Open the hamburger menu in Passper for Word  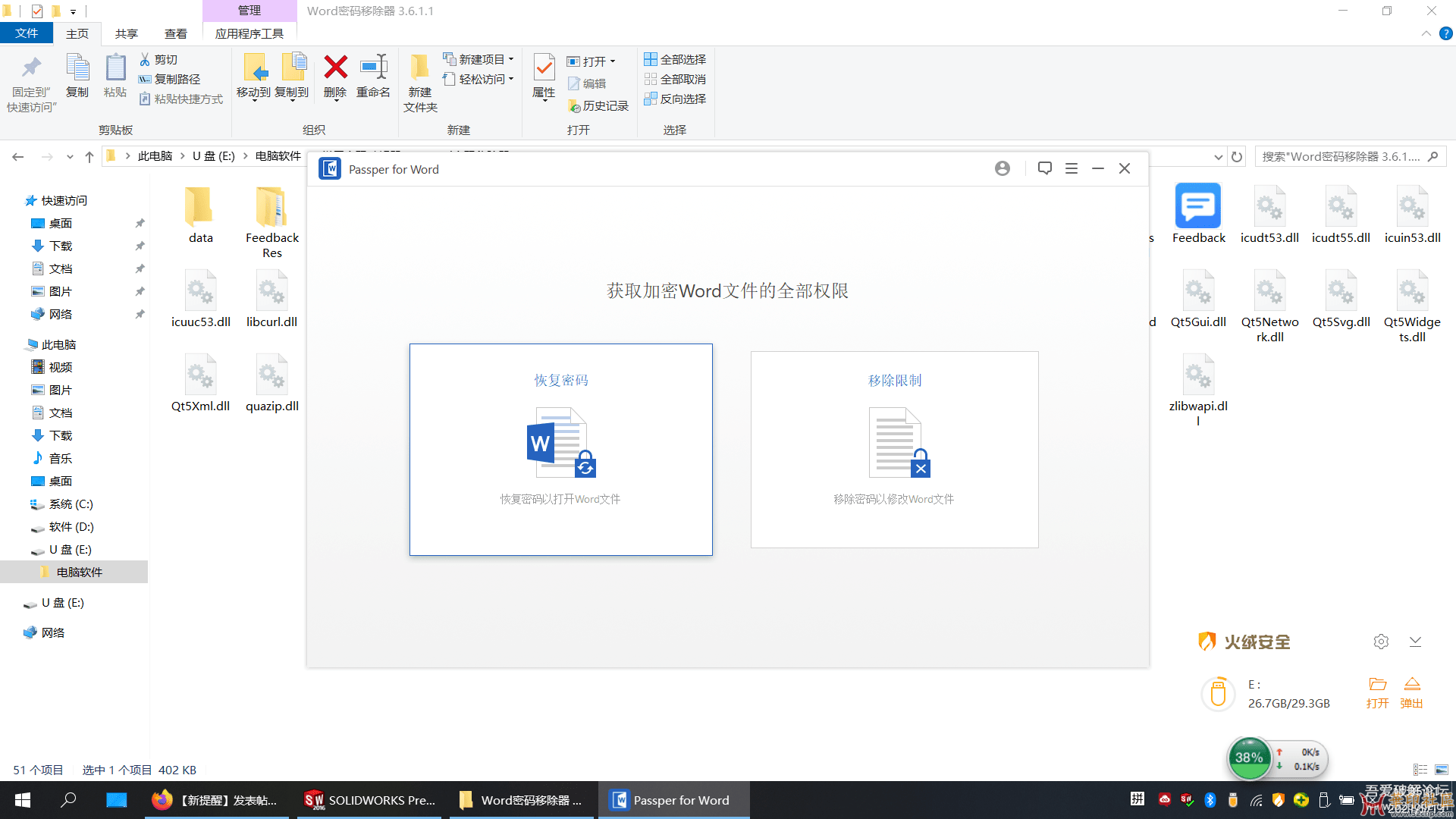point(1072,168)
